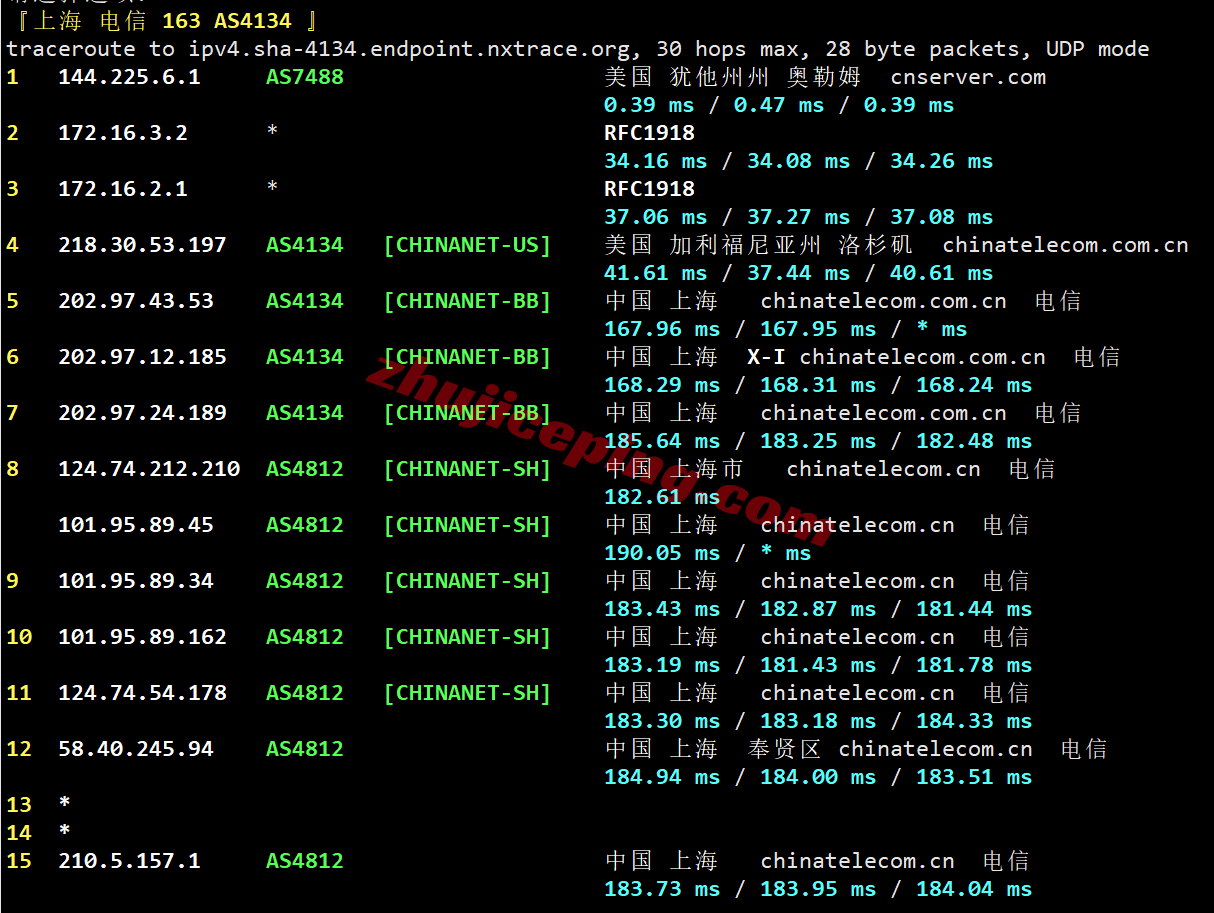This screenshot has width=1214, height=913.
Task: Click the traceroute command header line
Action: (578, 49)
